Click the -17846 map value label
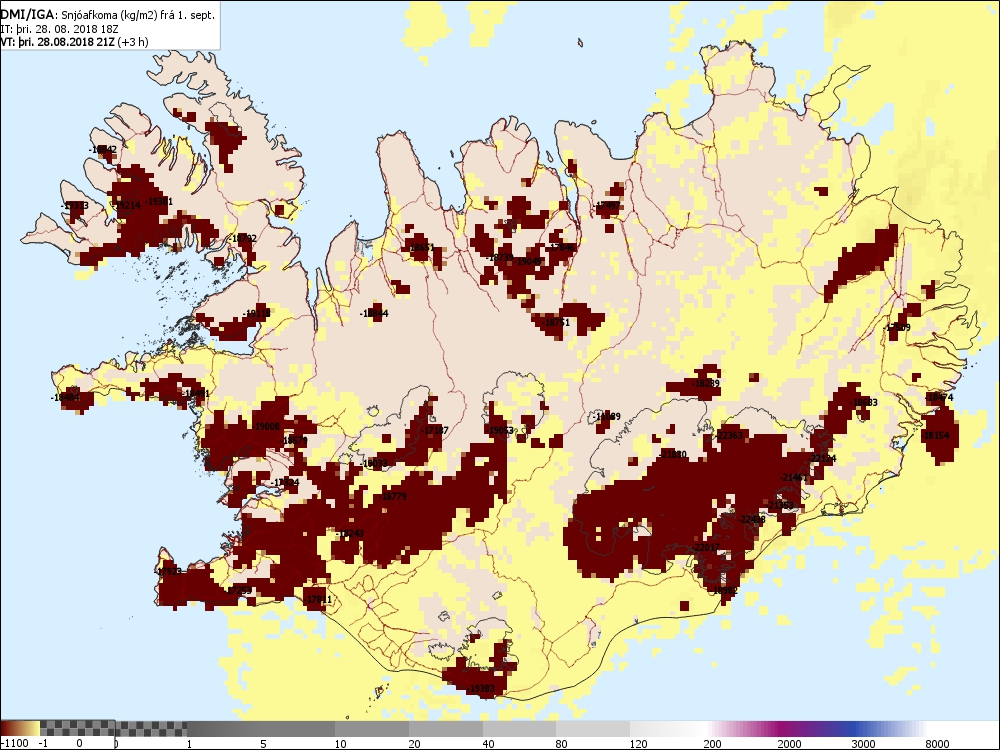Screen dimensions: 1000x750 pyautogui.click(x=561, y=247)
